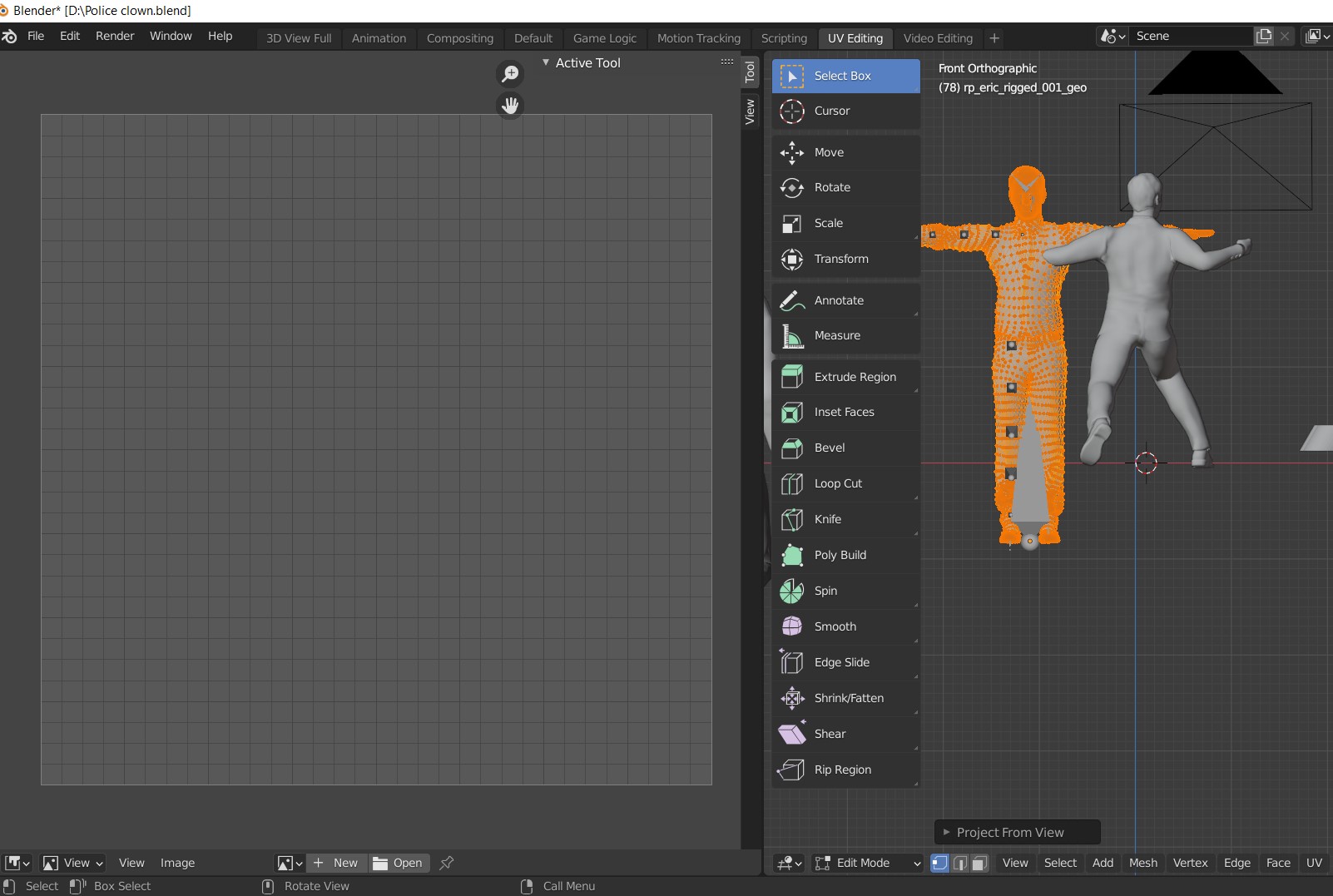
Task: Pick the Rotate tool
Action: pos(845,187)
